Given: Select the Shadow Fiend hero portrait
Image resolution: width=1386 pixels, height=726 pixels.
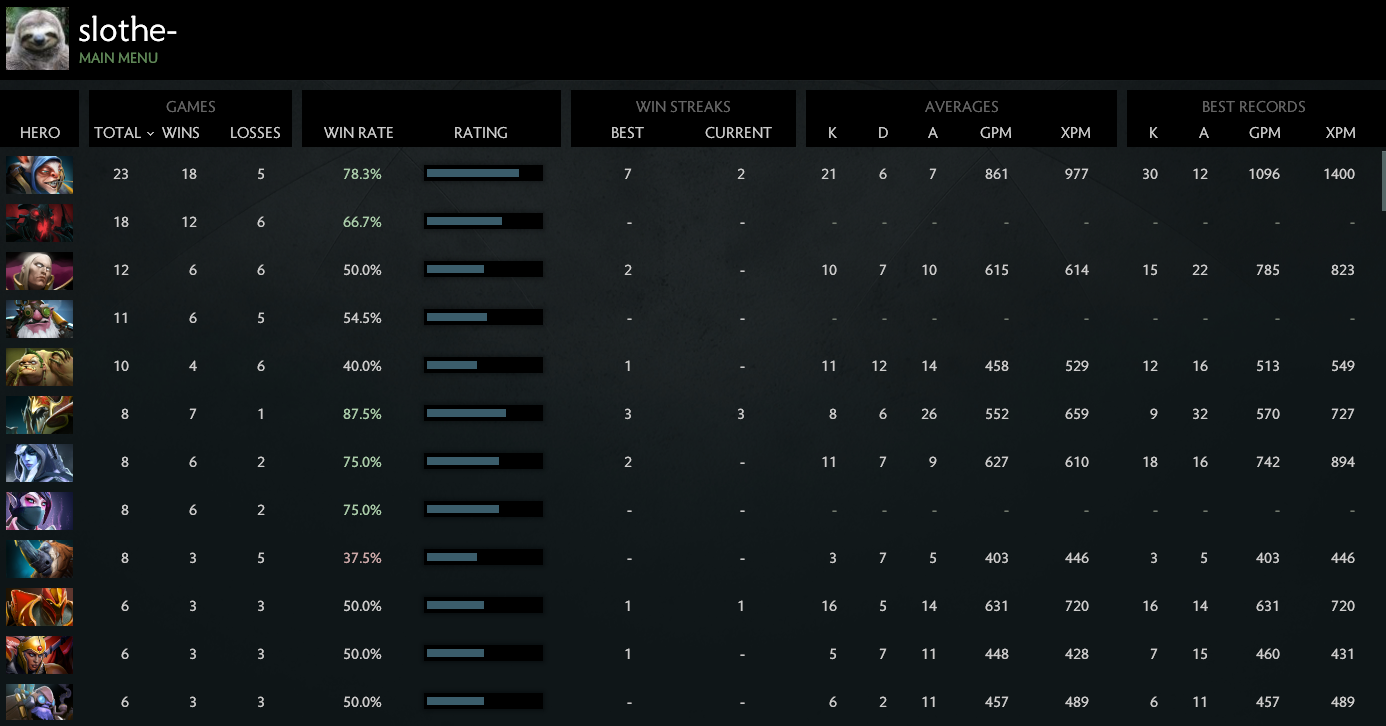Looking at the screenshot, I should coord(40,222).
